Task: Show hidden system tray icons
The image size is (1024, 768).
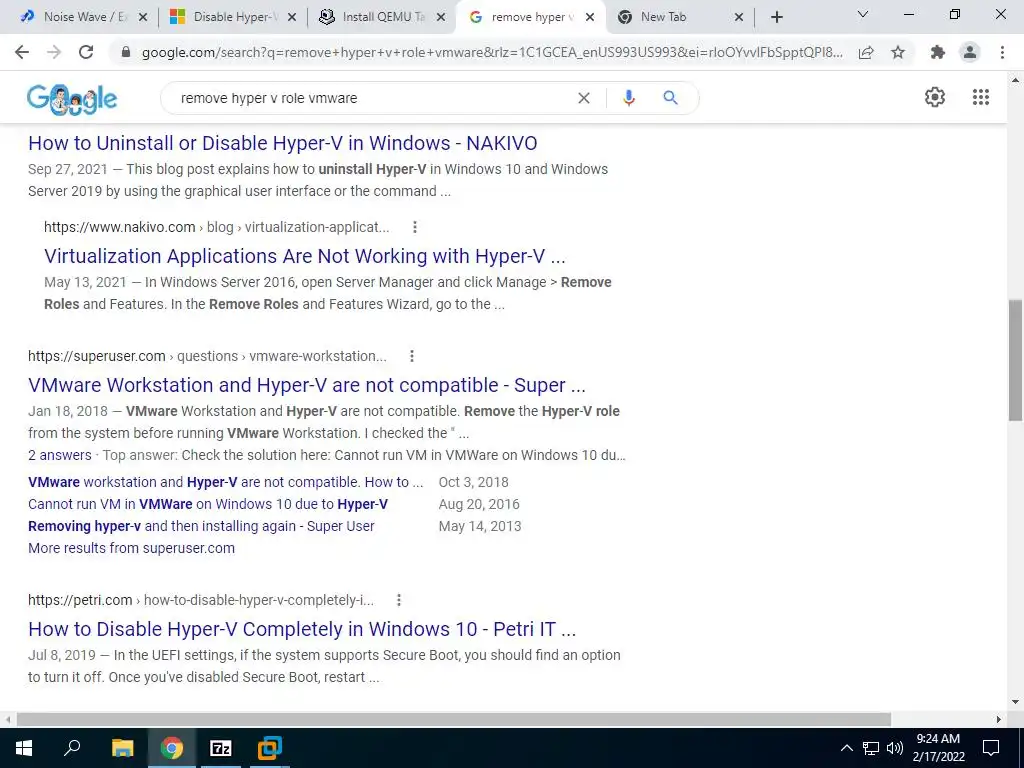Action: [846, 748]
